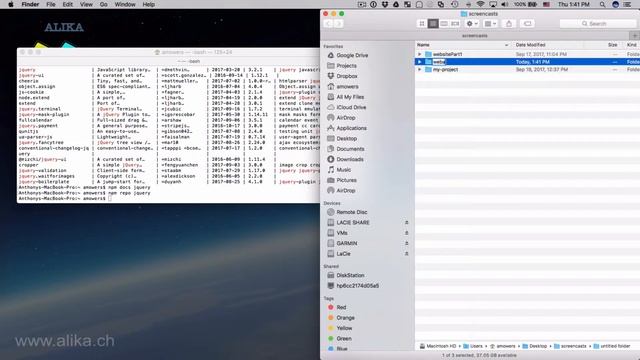Open the Edit menu

pyautogui.click(x=68, y=4)
